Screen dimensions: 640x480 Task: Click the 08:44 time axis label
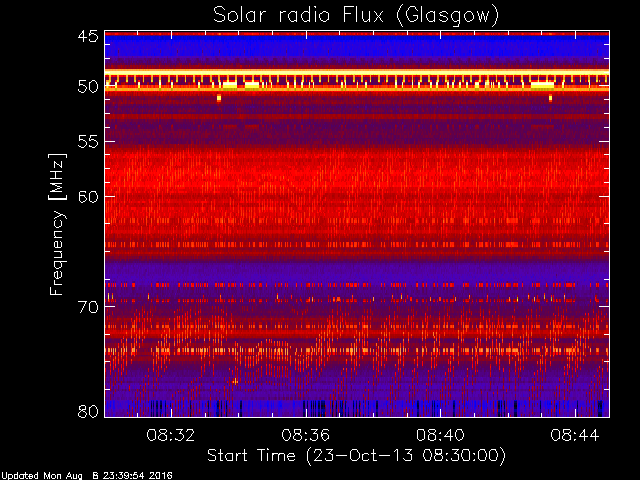575,435
